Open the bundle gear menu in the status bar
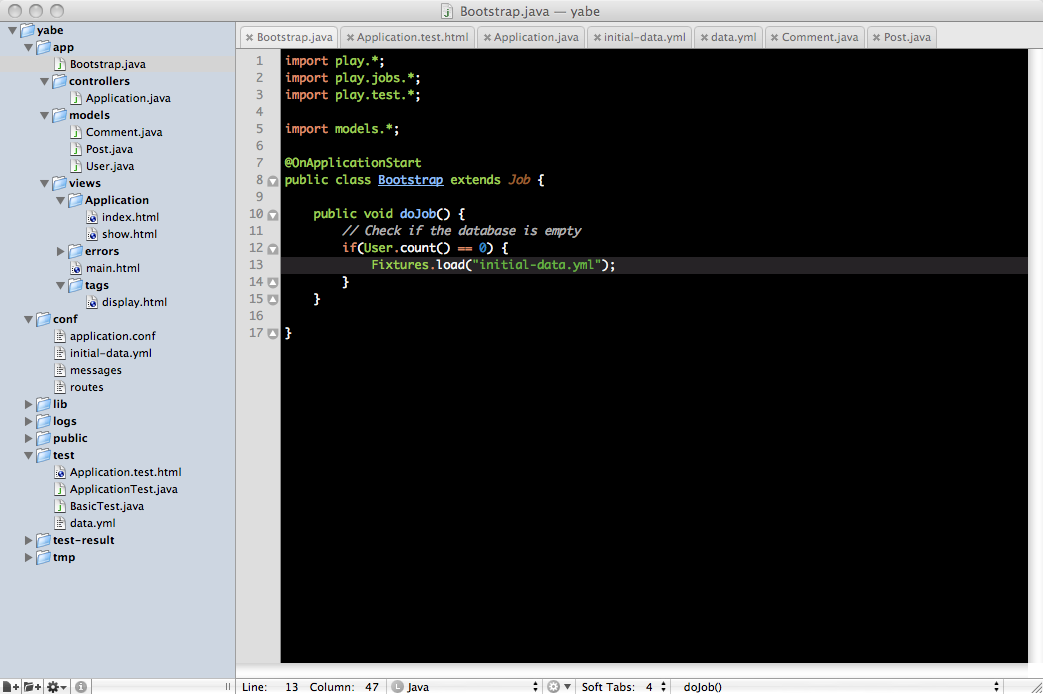The height and width of the screenshot is (694, 1043). pos(559,687)
